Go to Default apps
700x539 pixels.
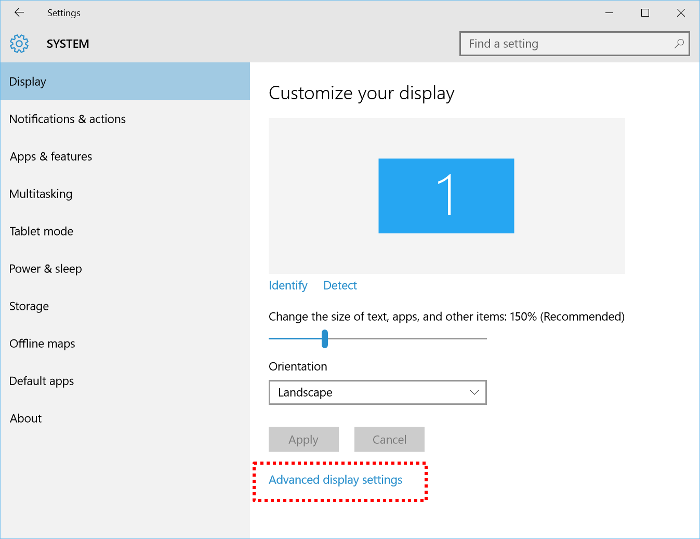point(42,381)
